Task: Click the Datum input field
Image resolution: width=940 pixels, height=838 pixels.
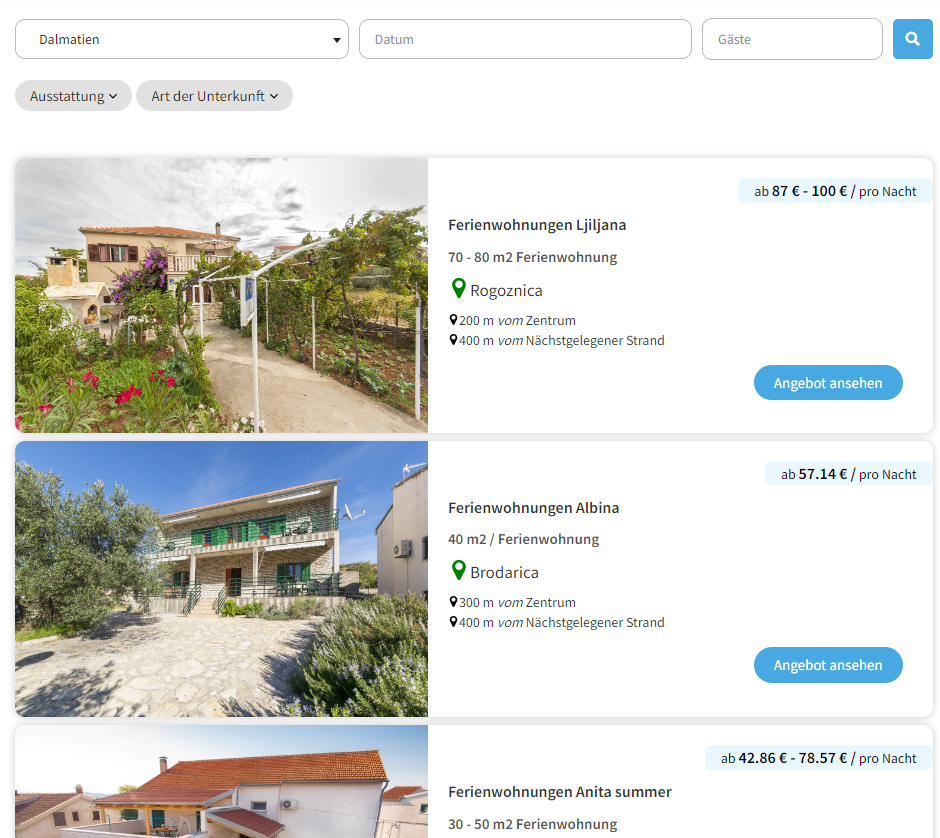Action: coord(525,39)
